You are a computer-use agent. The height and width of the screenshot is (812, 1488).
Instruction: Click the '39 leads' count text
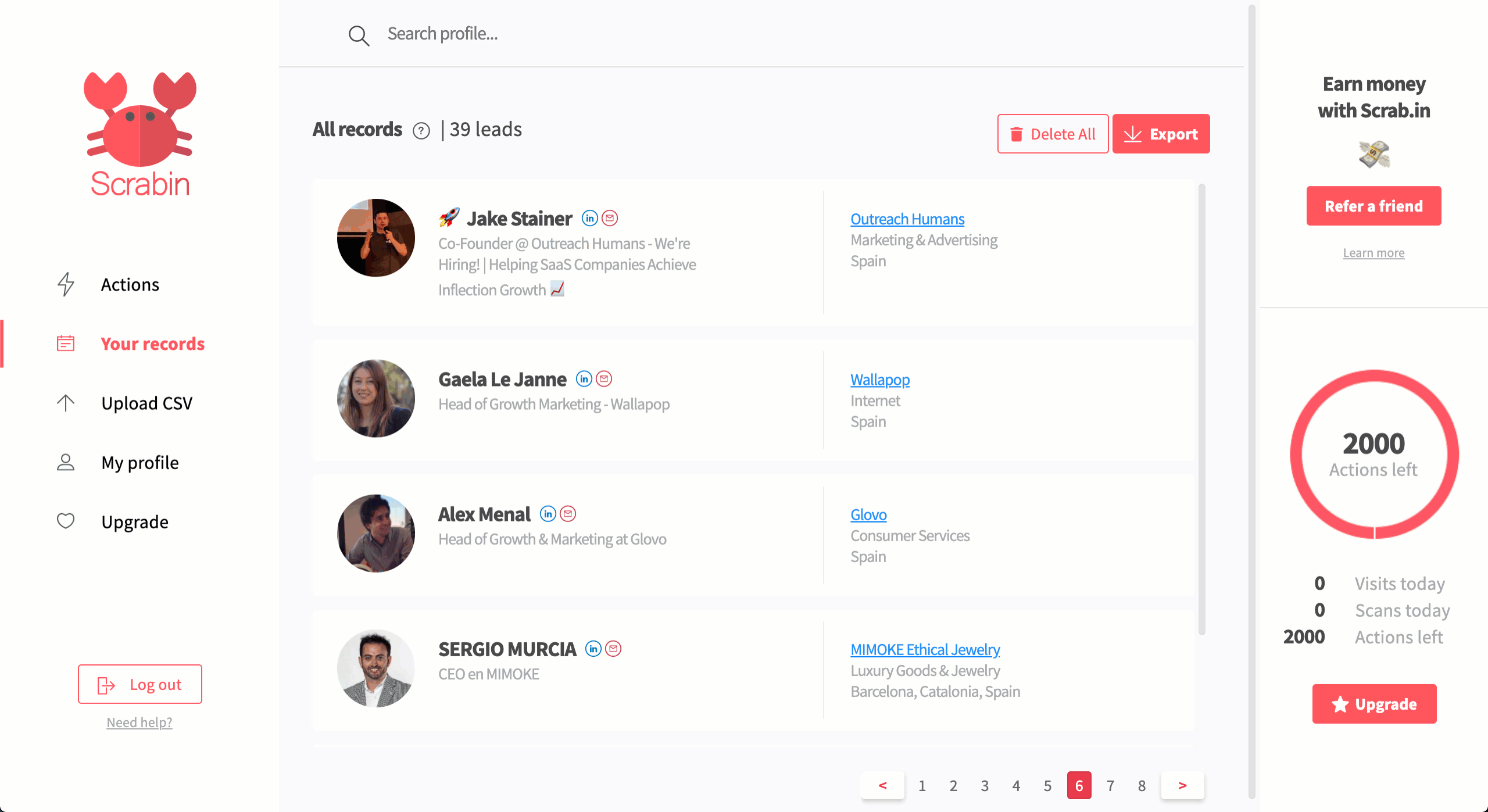pyautogui.click(x=486, y=129)
